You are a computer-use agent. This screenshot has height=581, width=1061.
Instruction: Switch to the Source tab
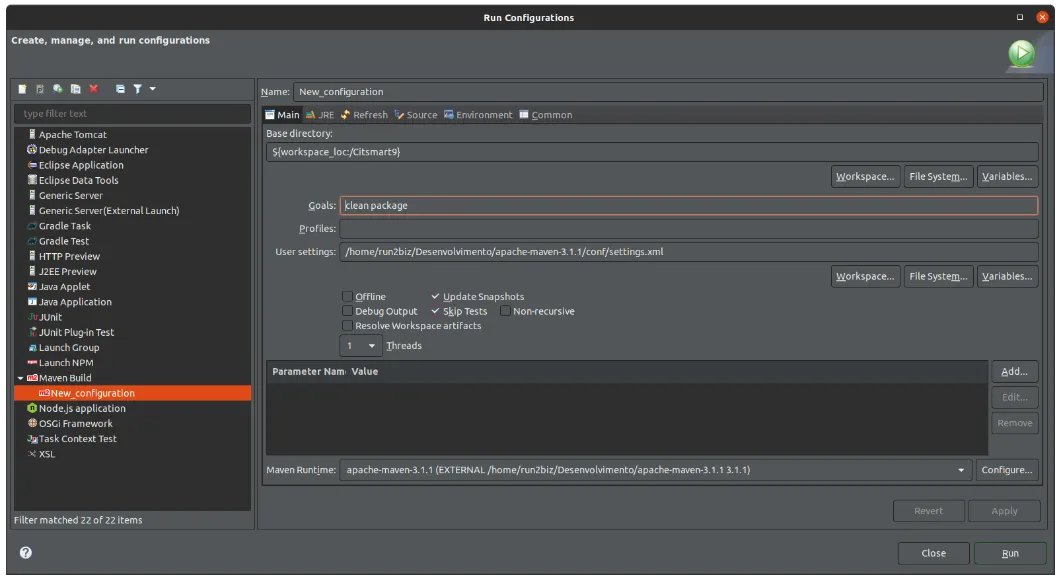click(415, 115)
